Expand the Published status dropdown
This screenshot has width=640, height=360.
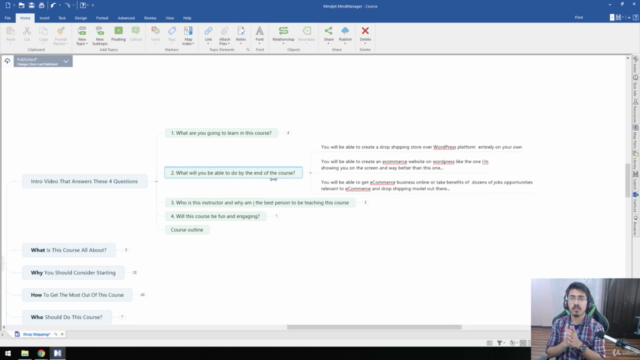click(66, 61)
